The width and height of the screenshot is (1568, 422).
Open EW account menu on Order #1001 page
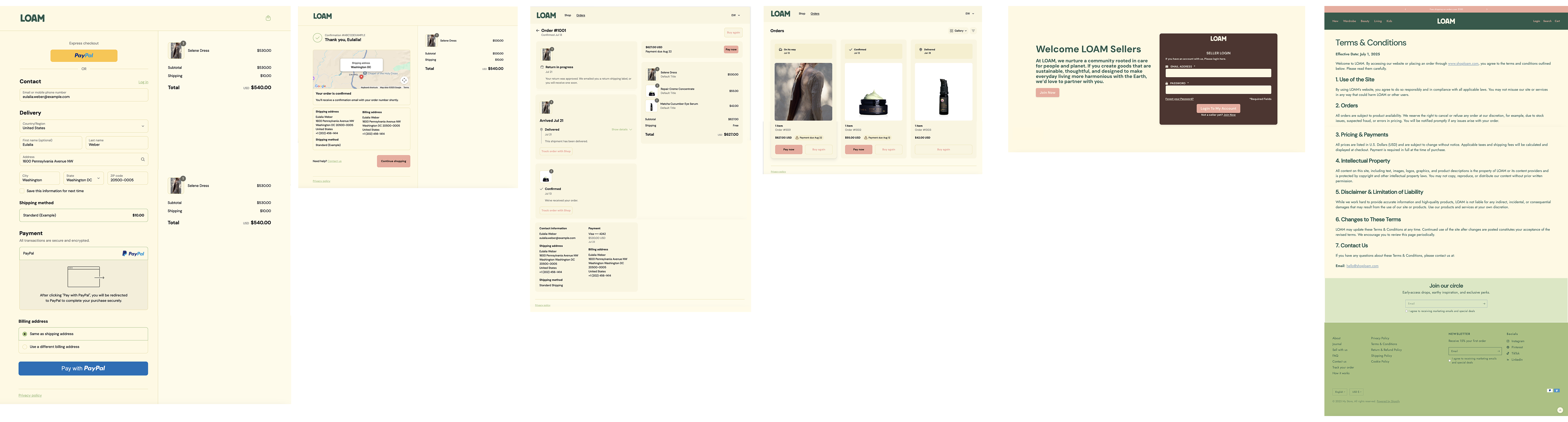click(735, 15)
